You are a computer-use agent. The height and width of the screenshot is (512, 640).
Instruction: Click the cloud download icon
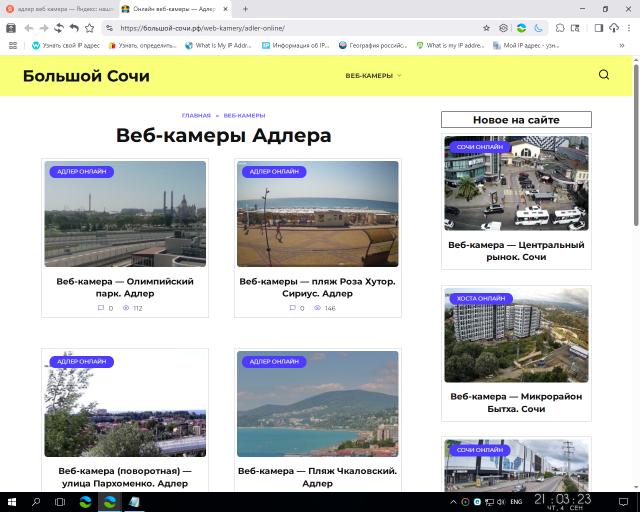point(614,28)
